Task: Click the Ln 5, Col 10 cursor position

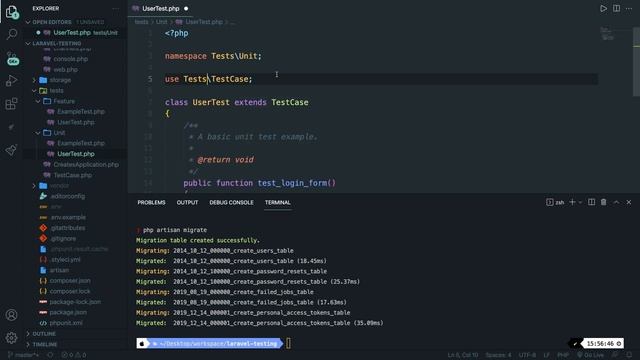Action: [x=463, y=355]
